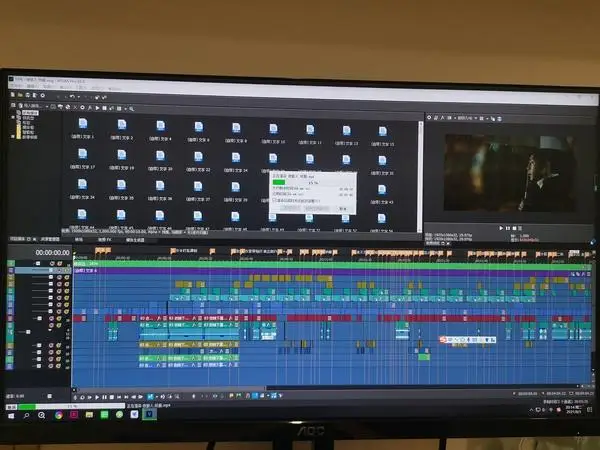
Task: Adjust the red track level slider
Action: pos(38,318)
